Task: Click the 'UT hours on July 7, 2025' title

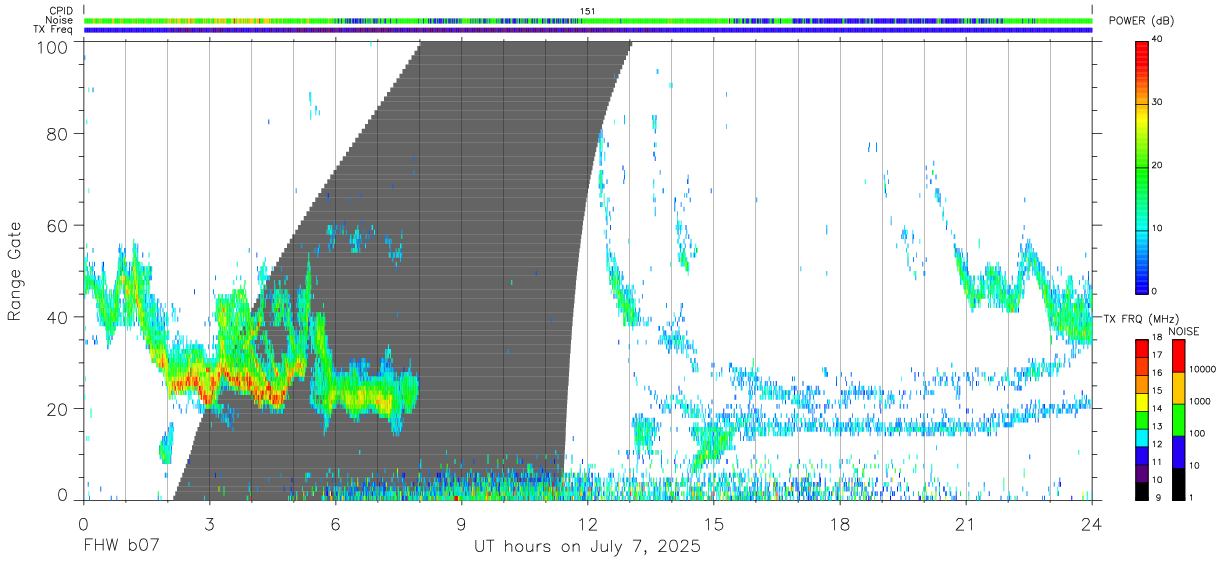Action: click(x=588, y=548)
